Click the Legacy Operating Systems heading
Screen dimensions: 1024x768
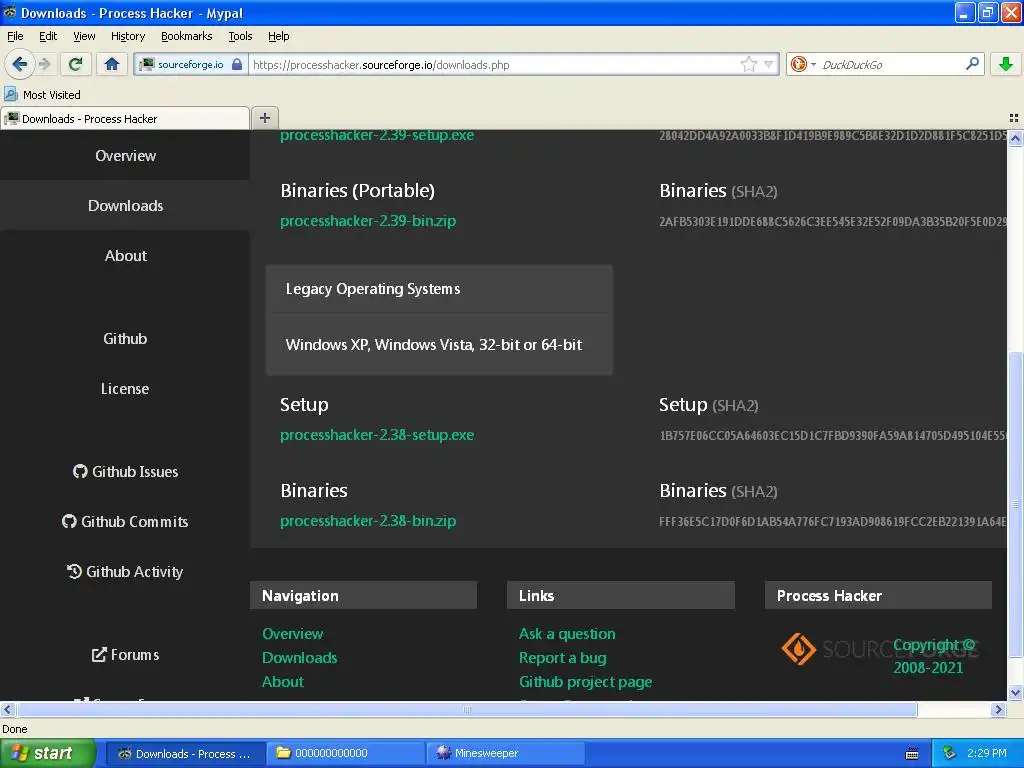pyautogui.click(x=373, y=289)
